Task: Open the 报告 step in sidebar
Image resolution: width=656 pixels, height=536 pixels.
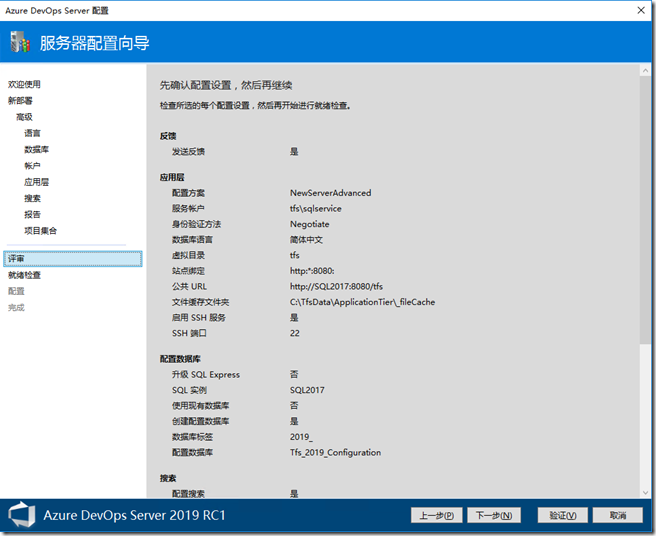Action: click(32, 215)
